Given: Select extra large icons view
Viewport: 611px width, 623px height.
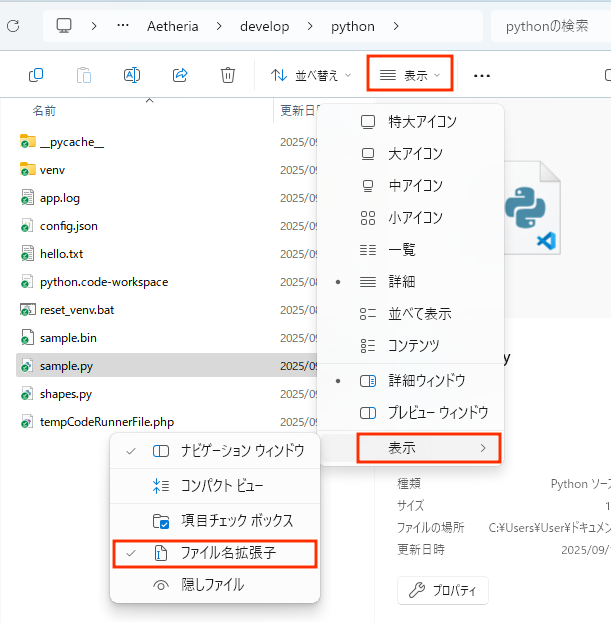Looking at the screenshot, I should (422, 122).
